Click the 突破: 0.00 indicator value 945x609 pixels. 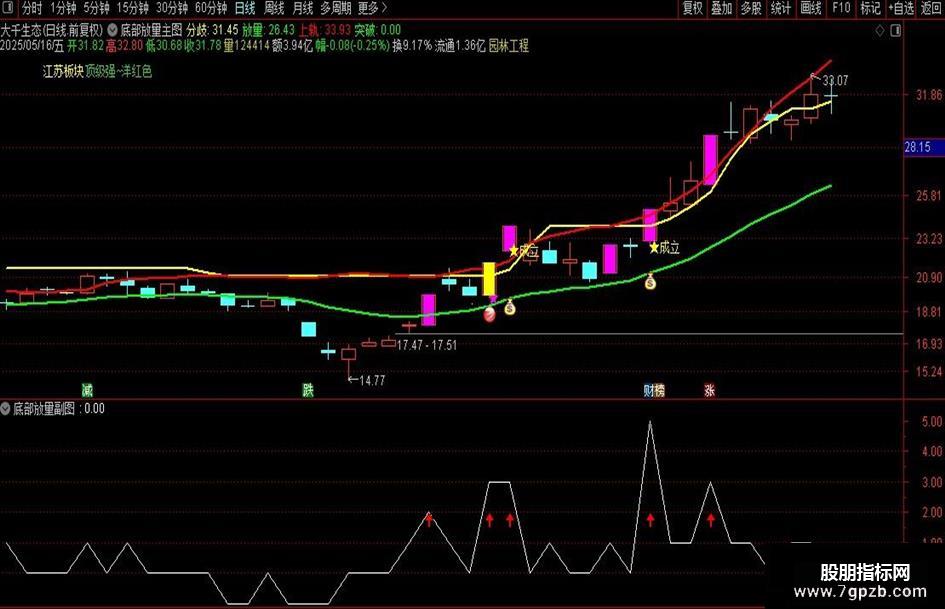tap(378, 30)
